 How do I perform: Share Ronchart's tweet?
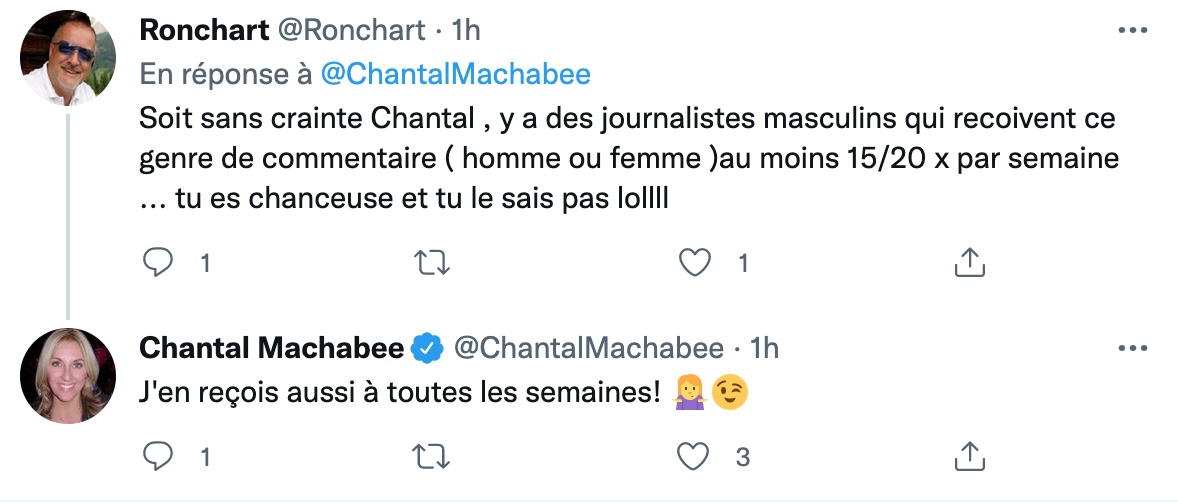[967, 263]
